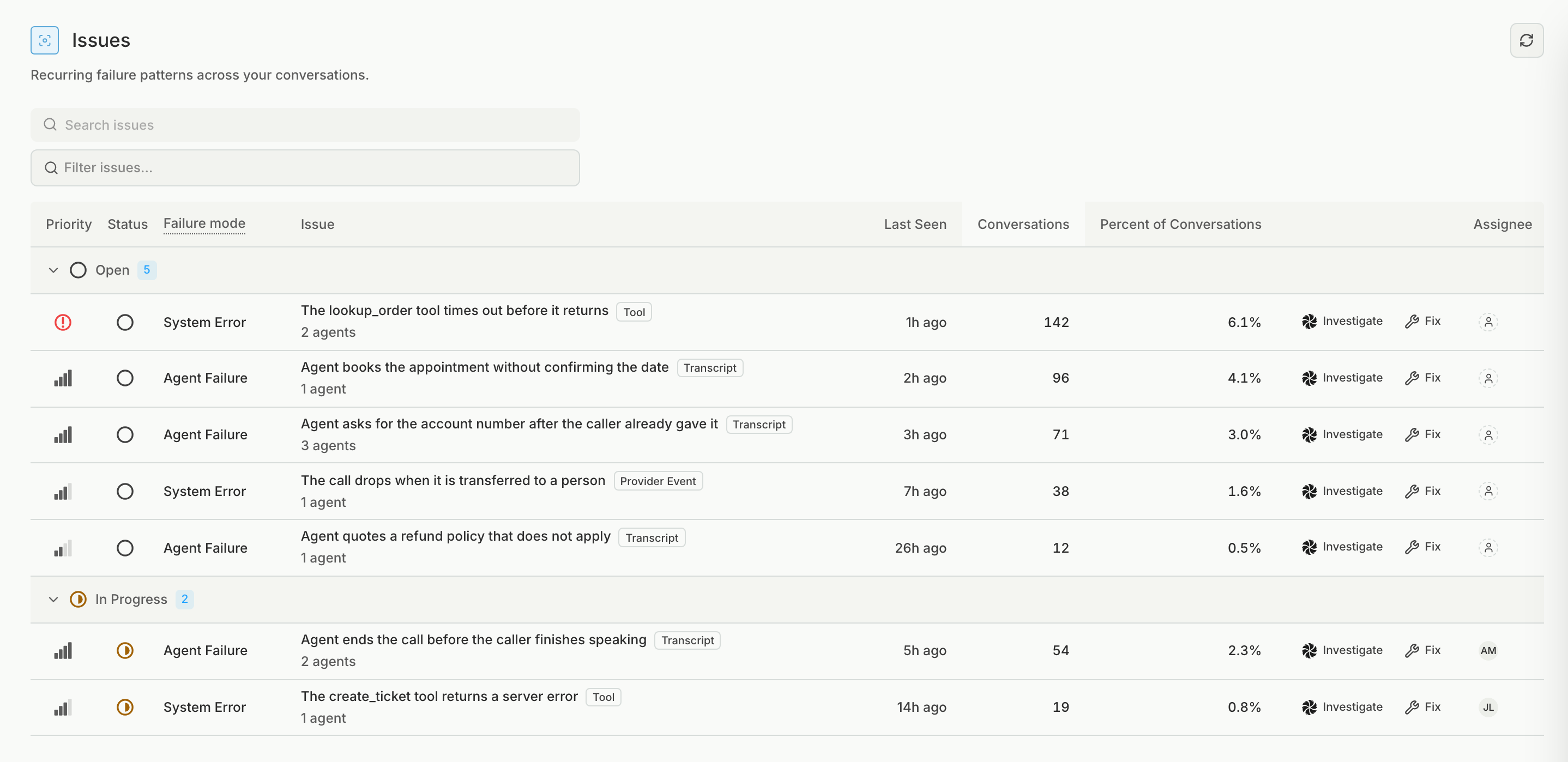Click In Progress group status icon
This screenshot has height=762, width=1568.
point(78,600)
